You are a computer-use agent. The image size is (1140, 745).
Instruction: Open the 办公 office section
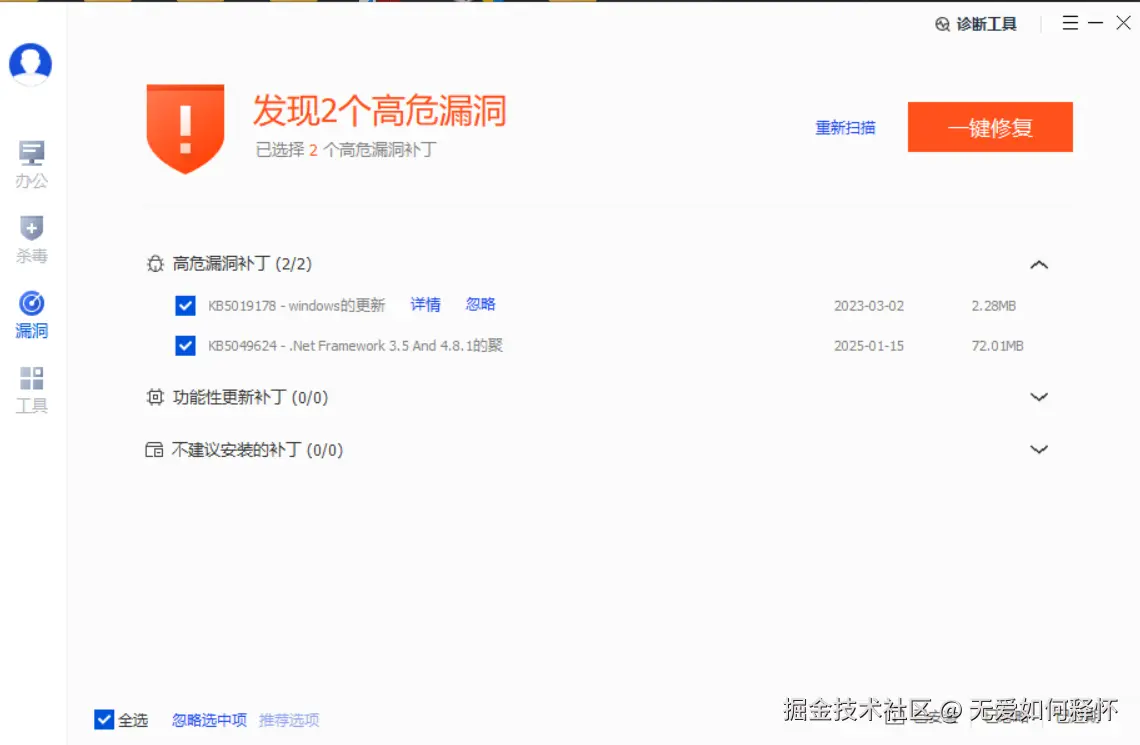(31, 164)
